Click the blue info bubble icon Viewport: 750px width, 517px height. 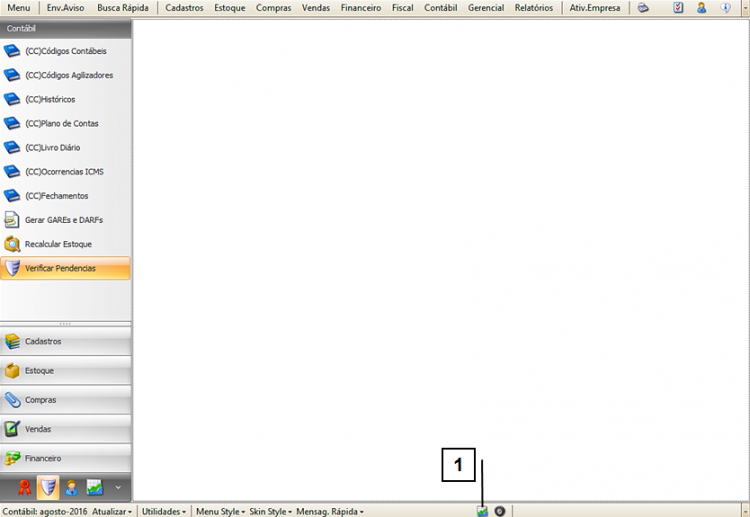[x=725, y=8]
